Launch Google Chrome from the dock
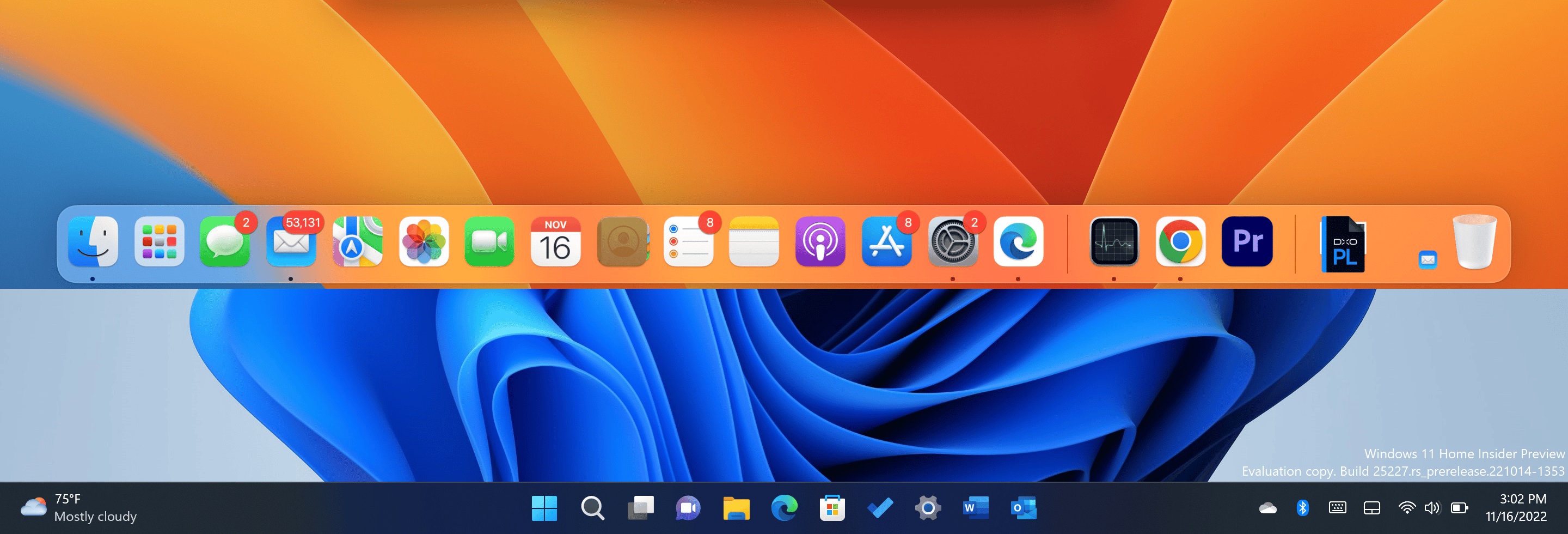Image resolution: width=1568 pixels, height=534 pixels. 1180,242
